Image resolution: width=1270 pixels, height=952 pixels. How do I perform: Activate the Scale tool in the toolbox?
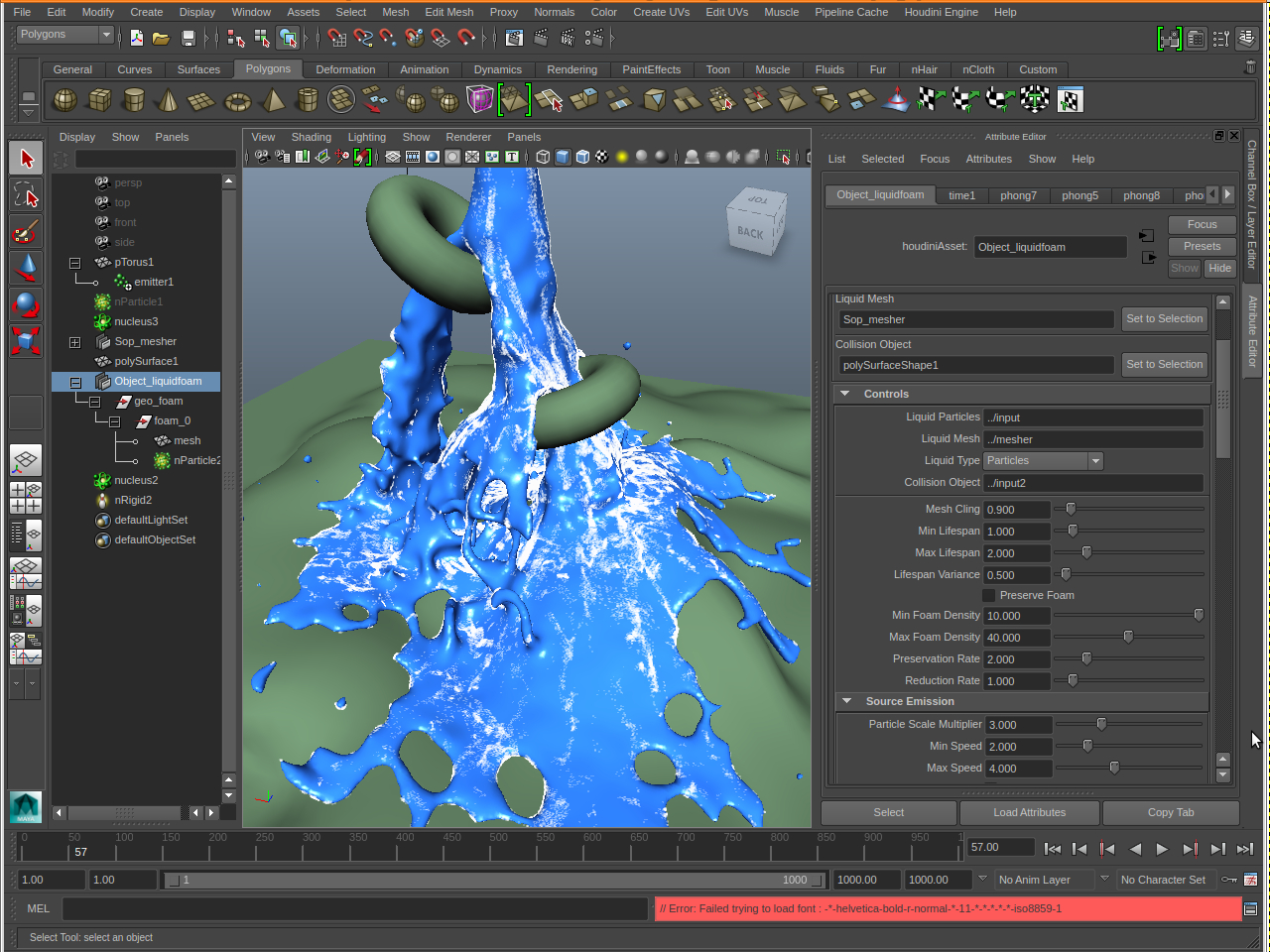click(26, 341)
